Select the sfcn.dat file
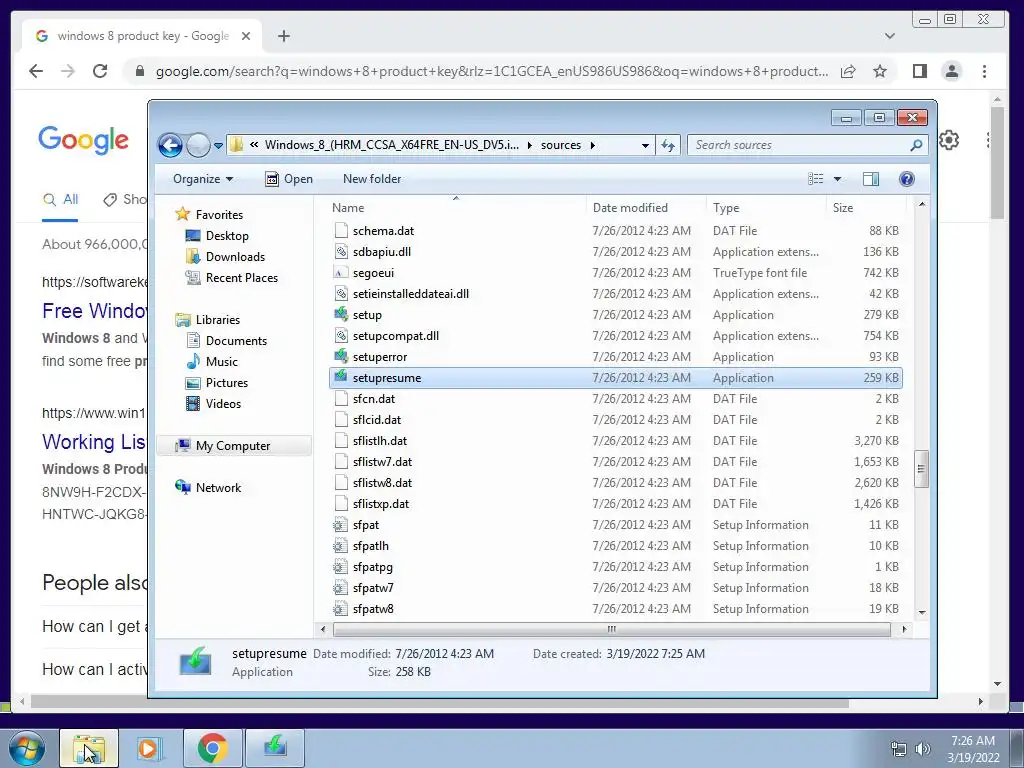Viewport: 1024px width, 768px height. [x=616, y=399]
